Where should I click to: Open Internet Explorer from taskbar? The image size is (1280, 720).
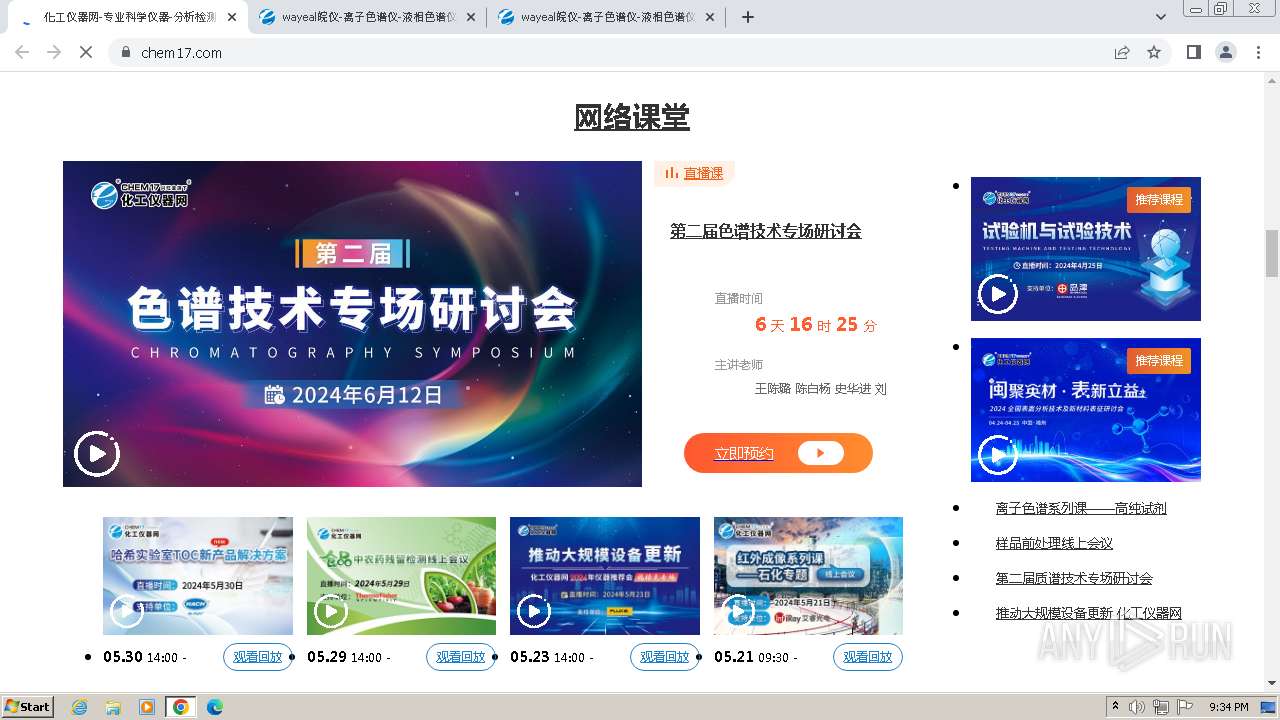coord(80,707)
